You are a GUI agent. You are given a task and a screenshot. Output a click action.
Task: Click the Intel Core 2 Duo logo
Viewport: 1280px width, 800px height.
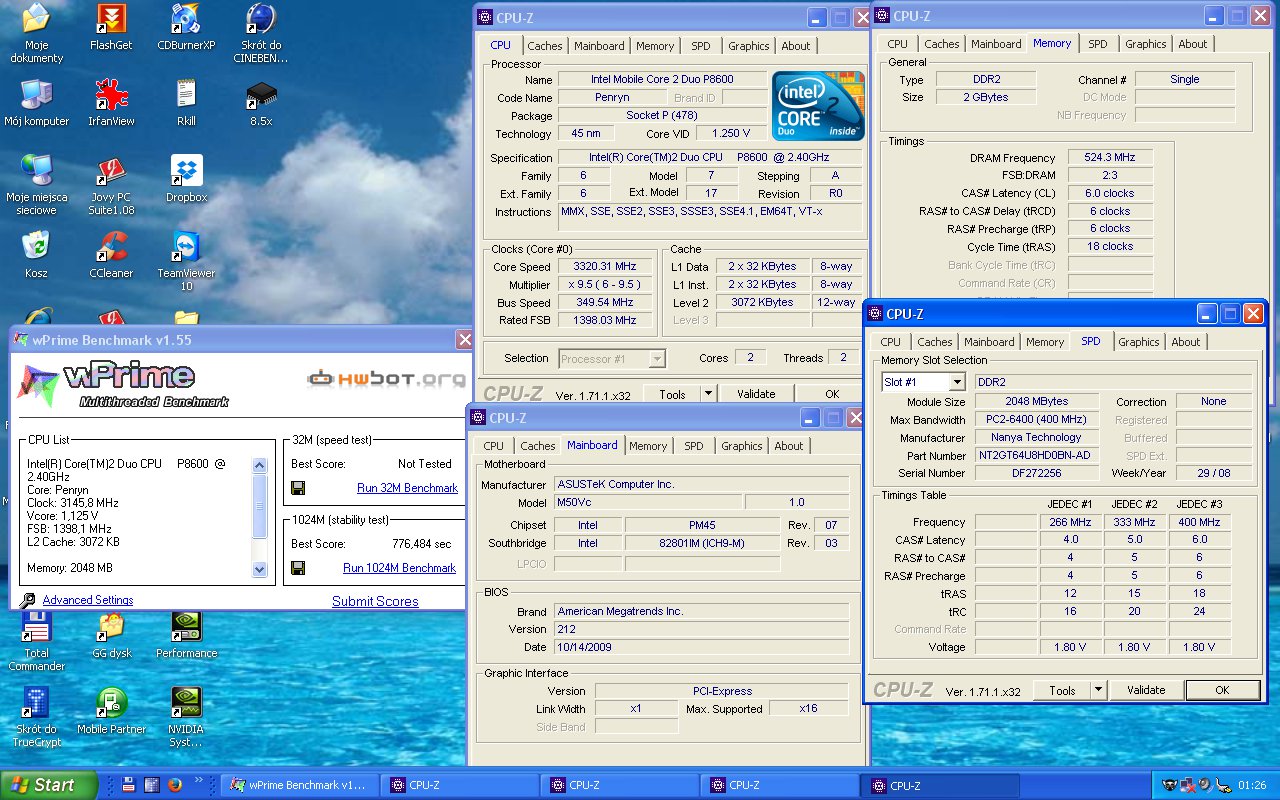click(x=818, y=105)
